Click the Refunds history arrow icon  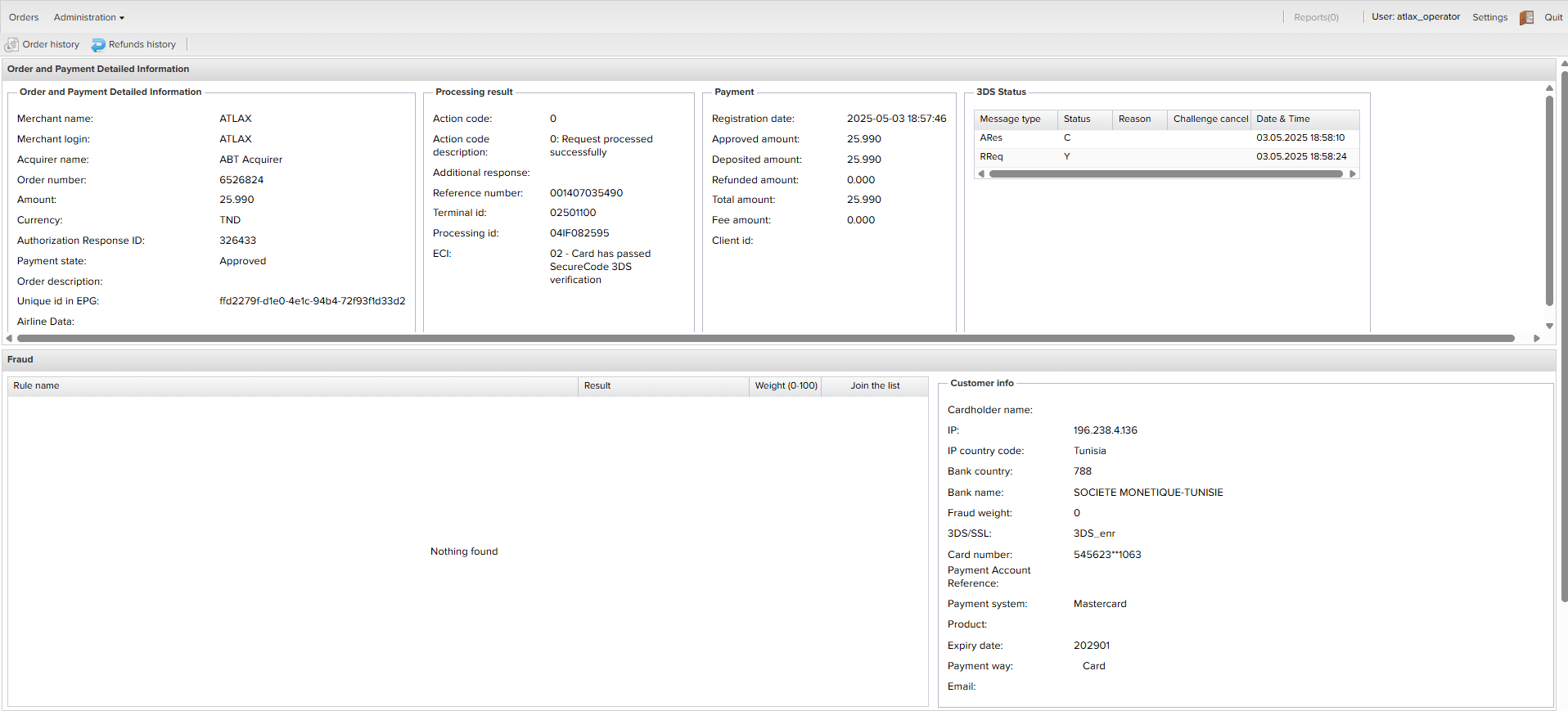pos(98,45)
